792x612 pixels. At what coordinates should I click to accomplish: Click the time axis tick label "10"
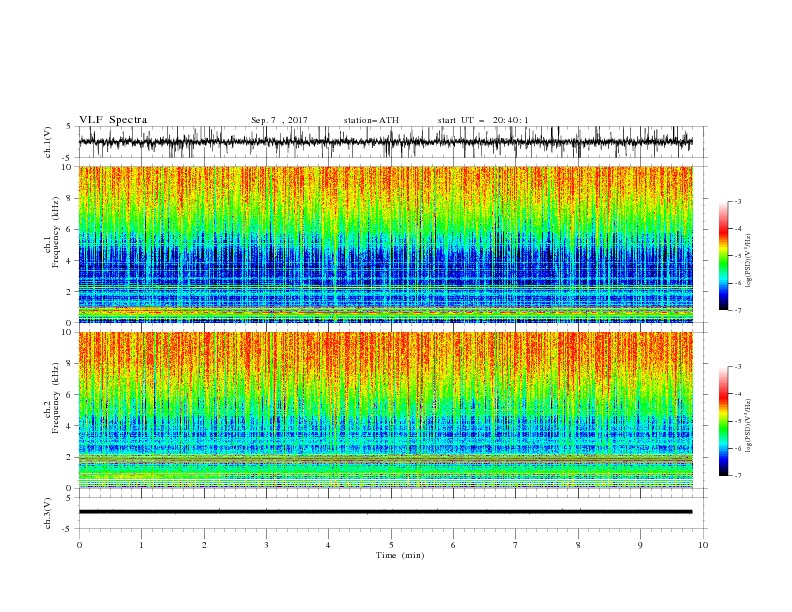coord(703,545)
